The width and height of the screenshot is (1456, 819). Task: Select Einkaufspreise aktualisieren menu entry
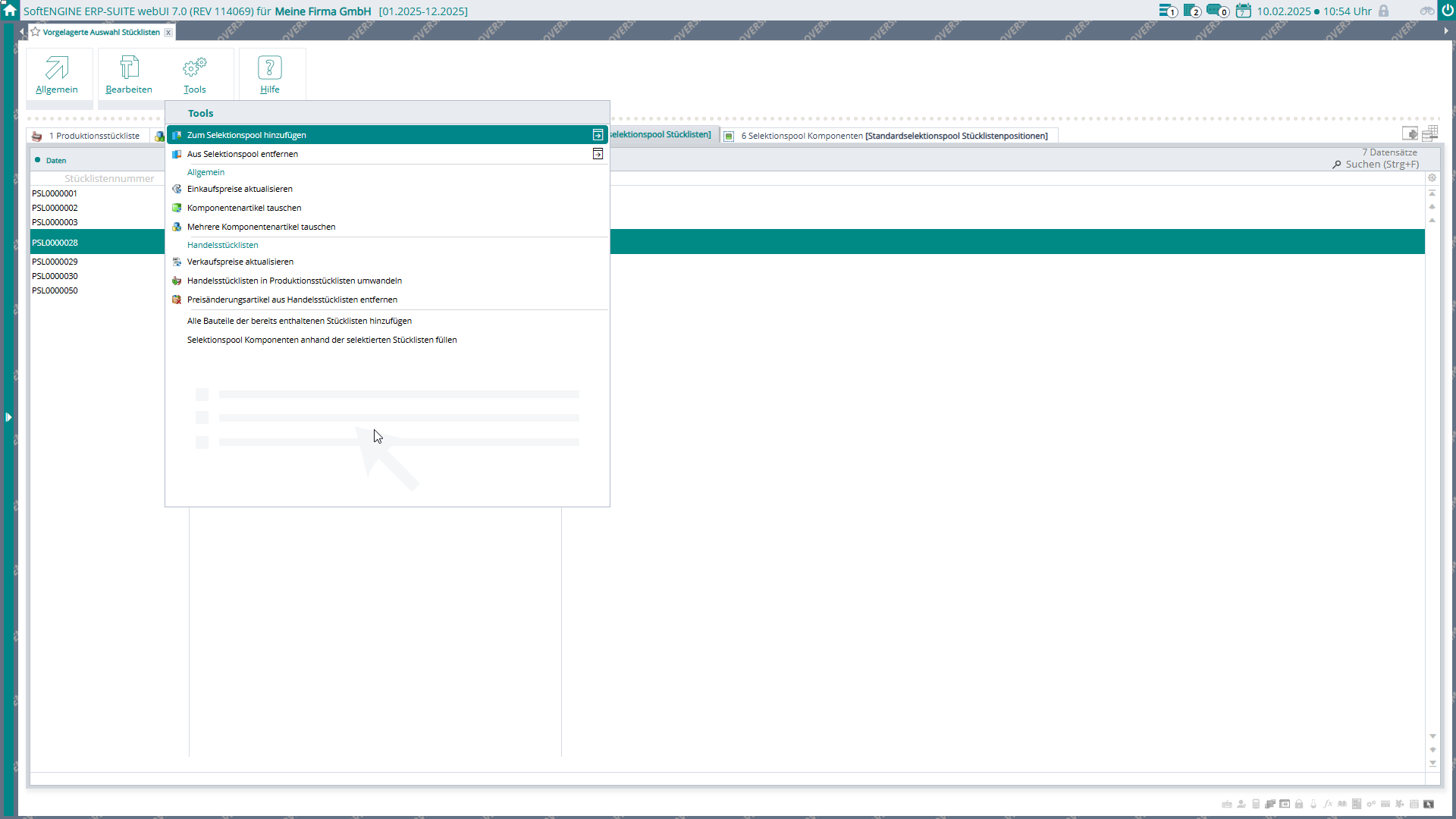(x=240, y=189)
